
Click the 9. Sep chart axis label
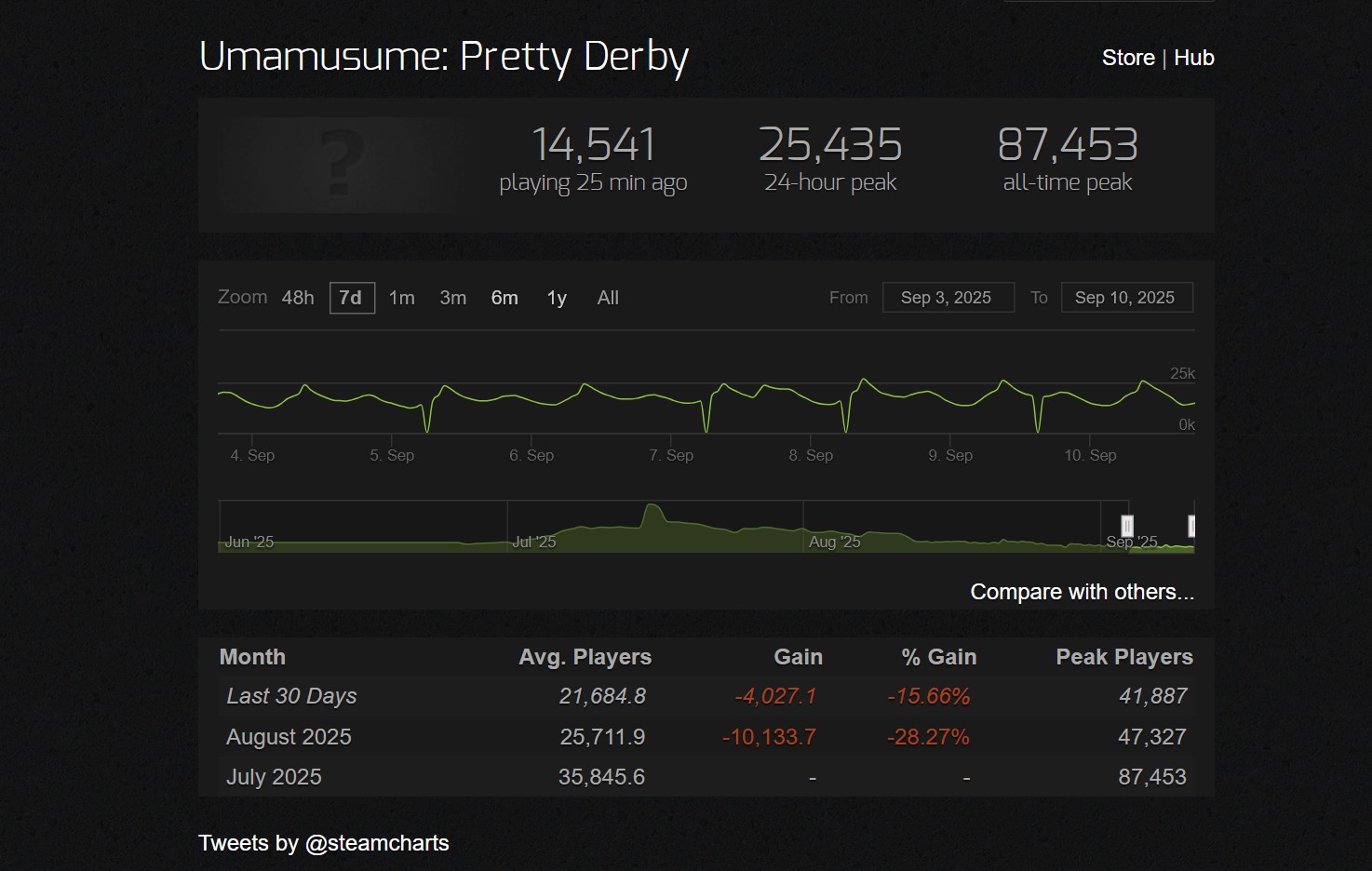click(950, 455)
